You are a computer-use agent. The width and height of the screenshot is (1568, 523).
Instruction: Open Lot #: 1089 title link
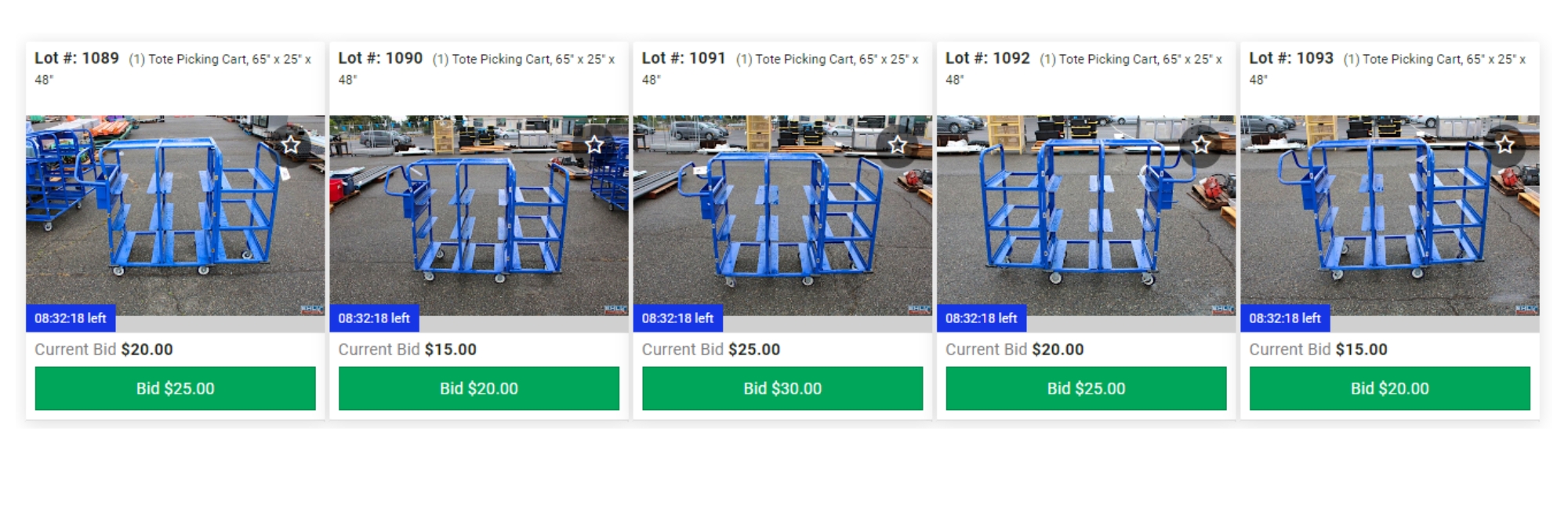point(77,58)
